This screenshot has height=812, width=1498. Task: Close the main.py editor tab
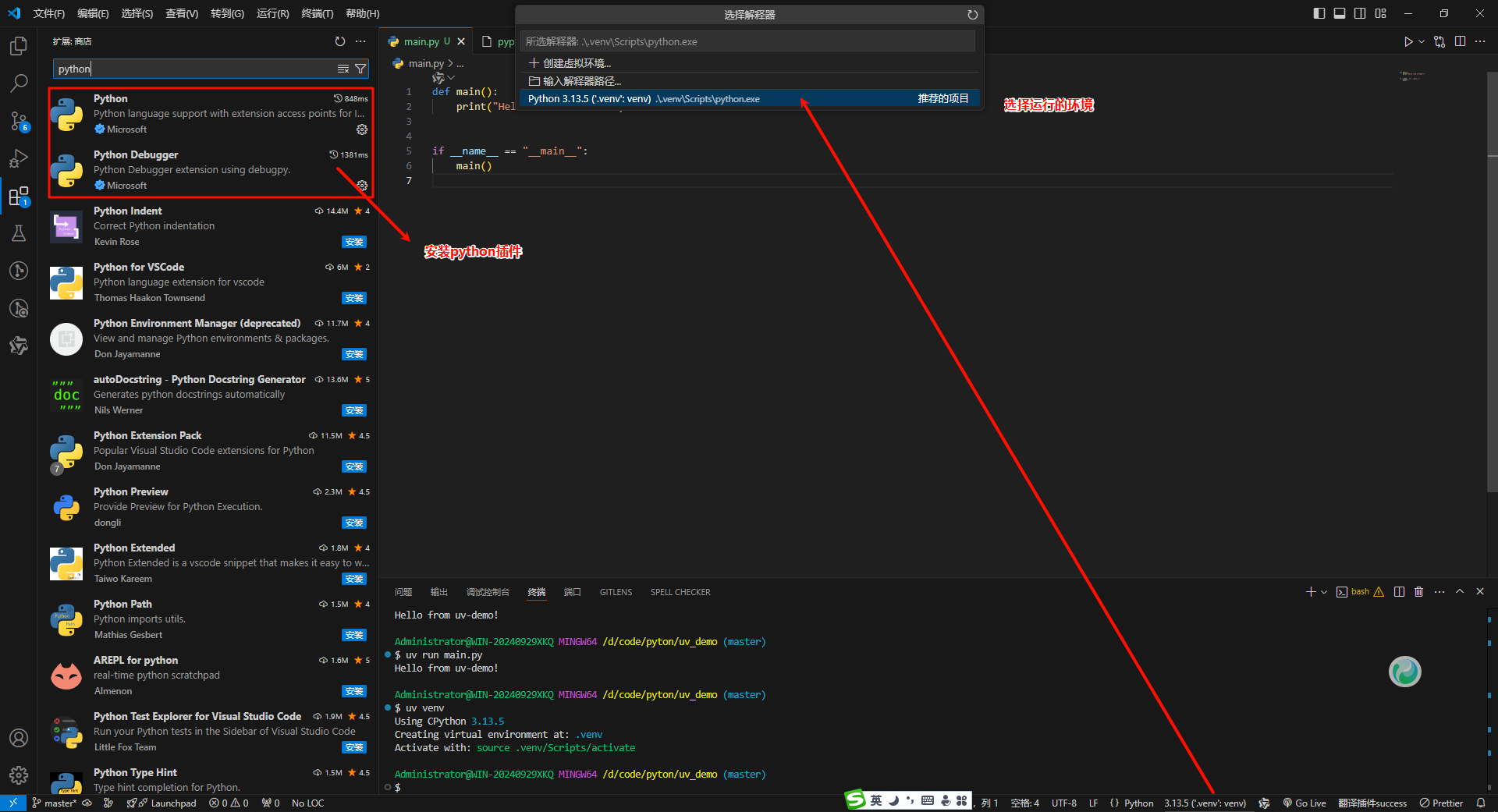(461, 41)
